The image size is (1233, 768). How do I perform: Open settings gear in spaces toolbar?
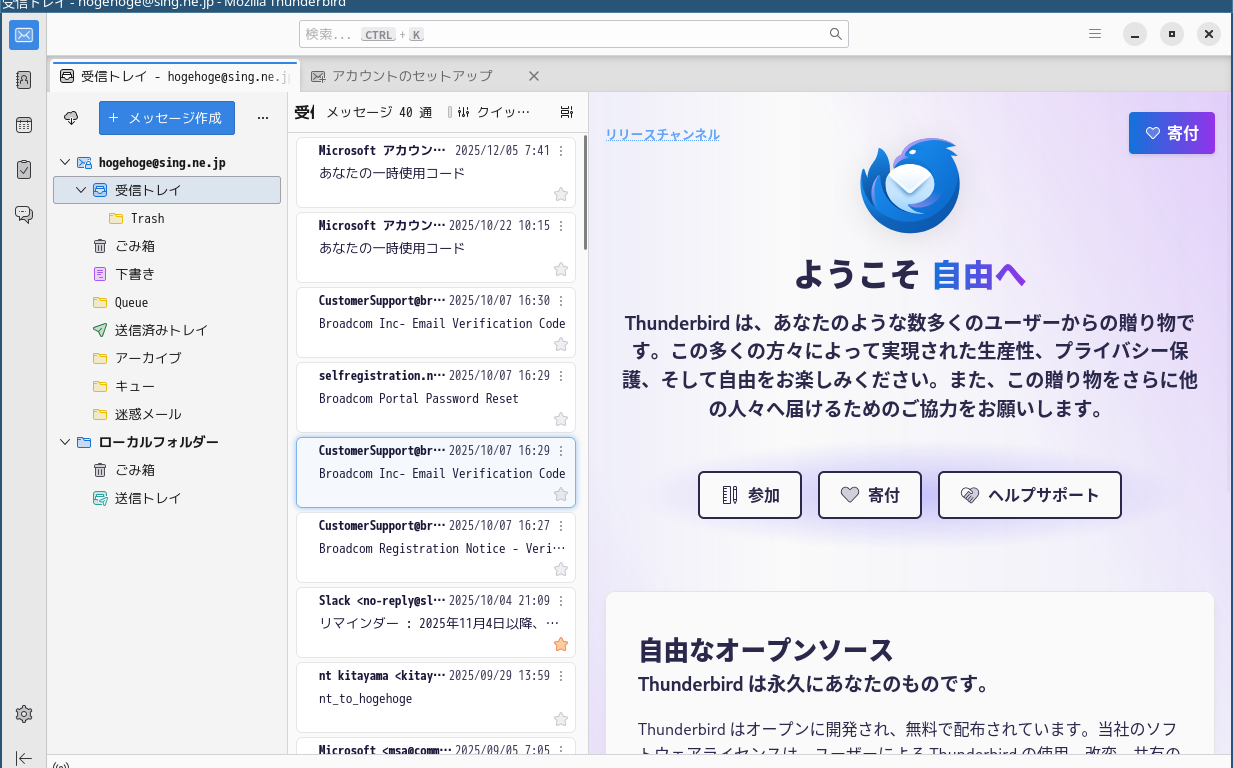pos(24,714)
